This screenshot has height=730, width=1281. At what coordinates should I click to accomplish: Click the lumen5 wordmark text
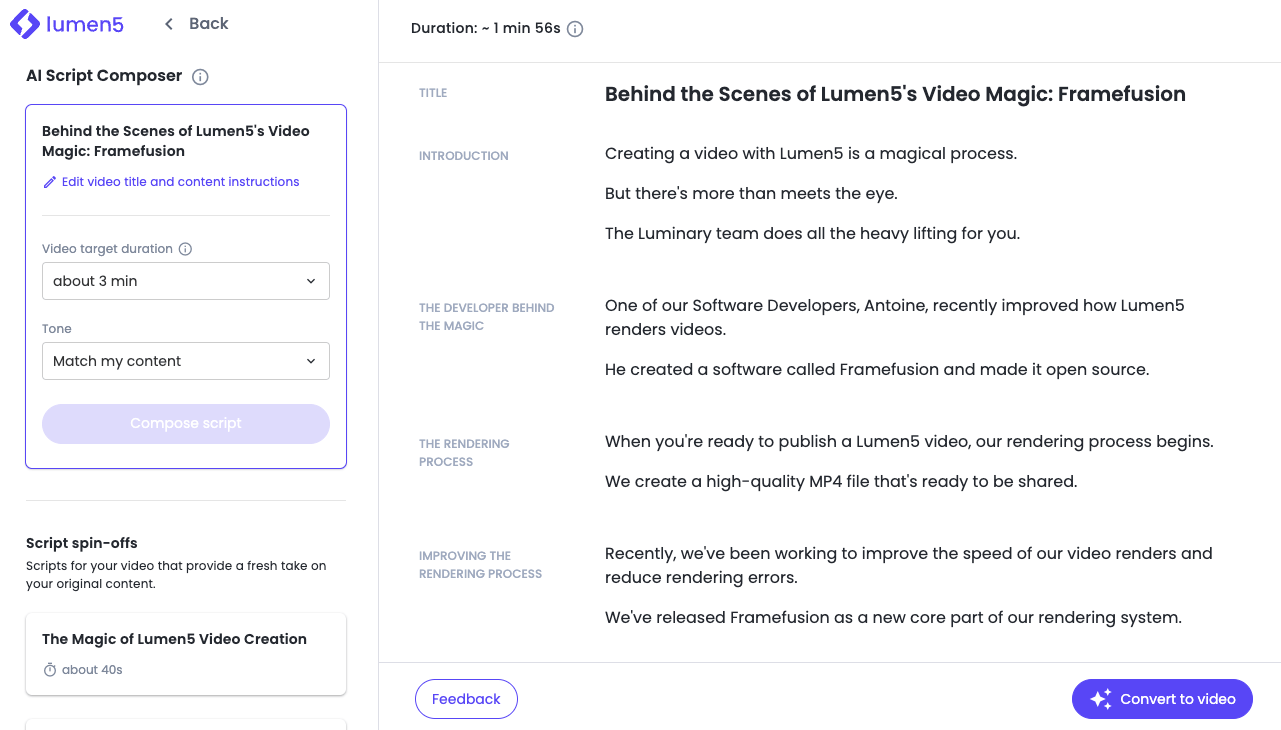(x=85, y=25)
